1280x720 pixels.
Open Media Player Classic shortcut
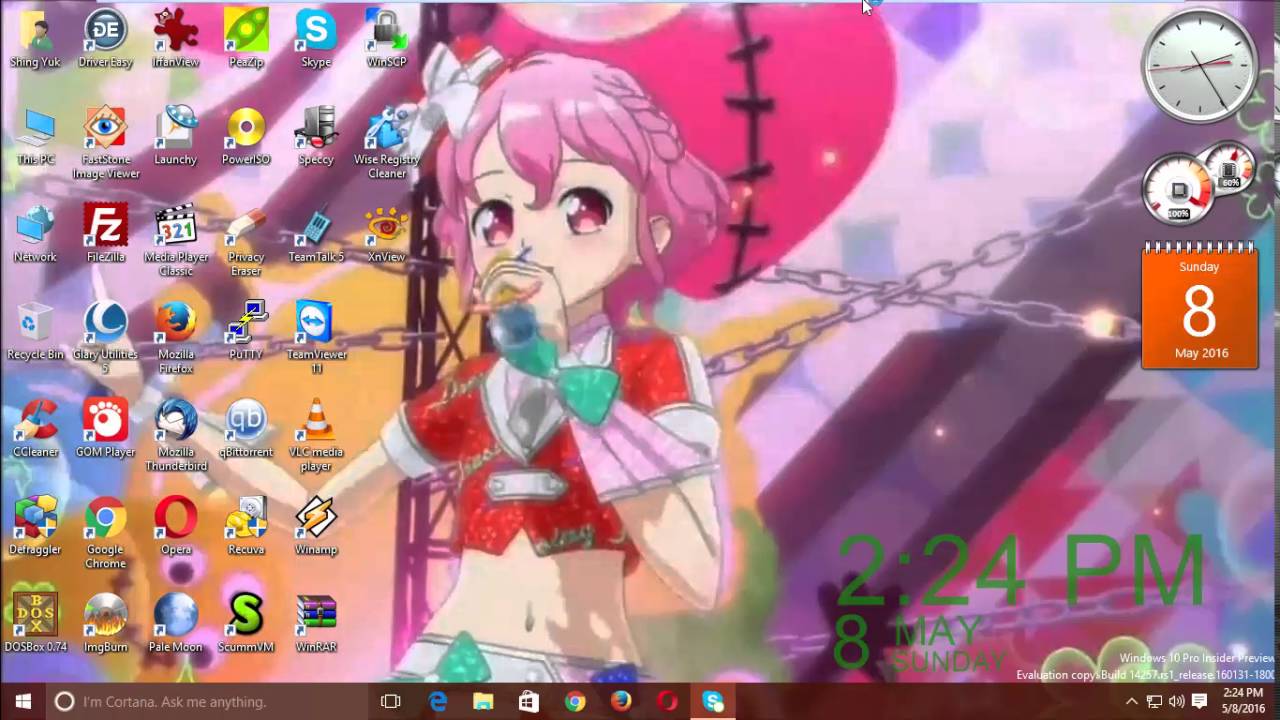[x=176, y=241]
